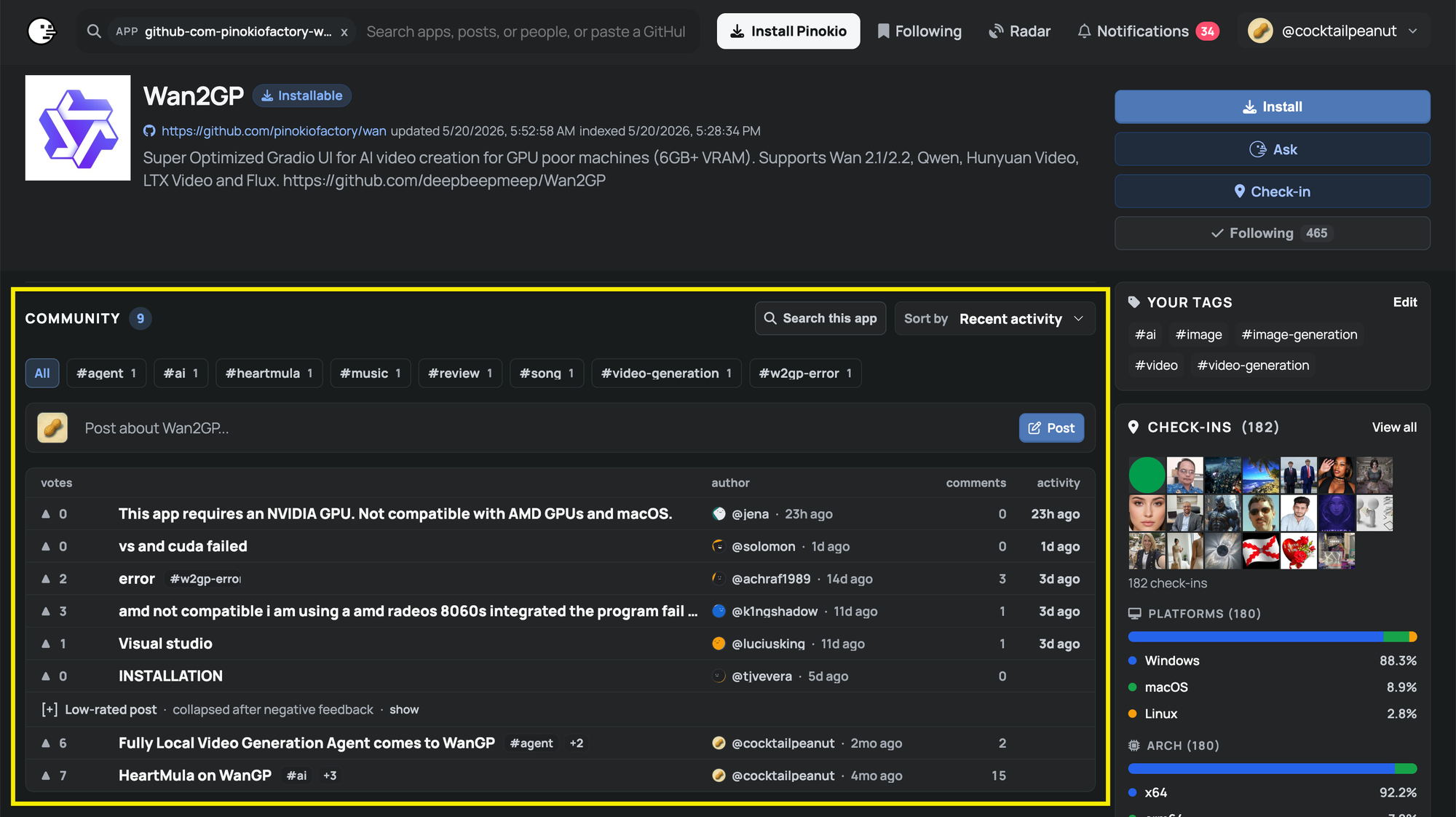Click the Install Pinokio button
Screen dimensions: 1456x817
(788, 31)
